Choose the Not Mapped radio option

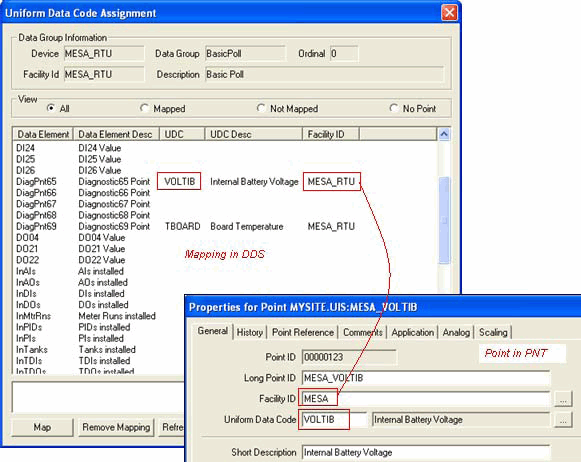point(261,108)
